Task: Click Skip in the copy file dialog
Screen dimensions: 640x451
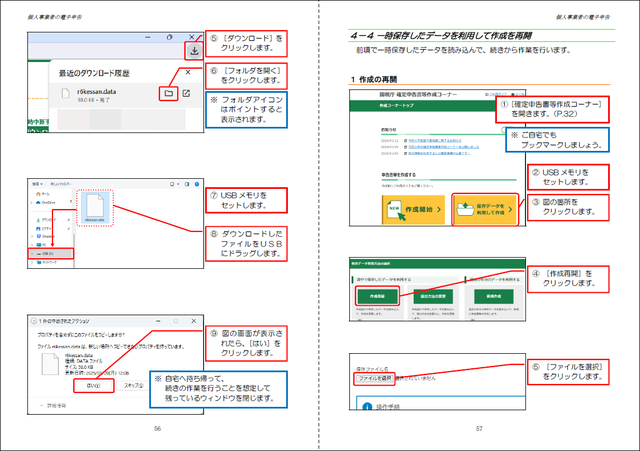Action: [133, 386]
